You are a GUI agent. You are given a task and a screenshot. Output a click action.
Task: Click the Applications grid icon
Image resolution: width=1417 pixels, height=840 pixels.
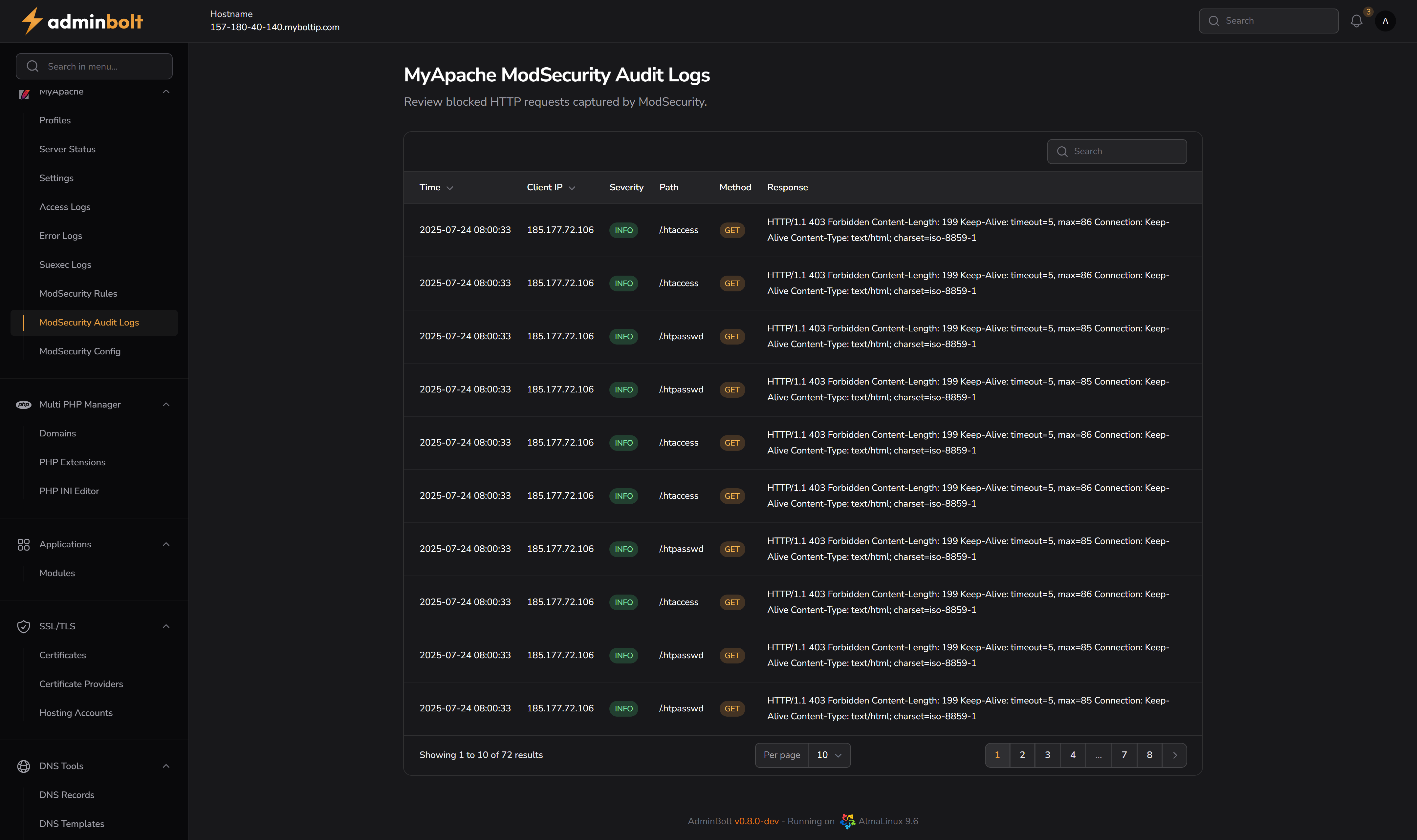pos(23,545)
